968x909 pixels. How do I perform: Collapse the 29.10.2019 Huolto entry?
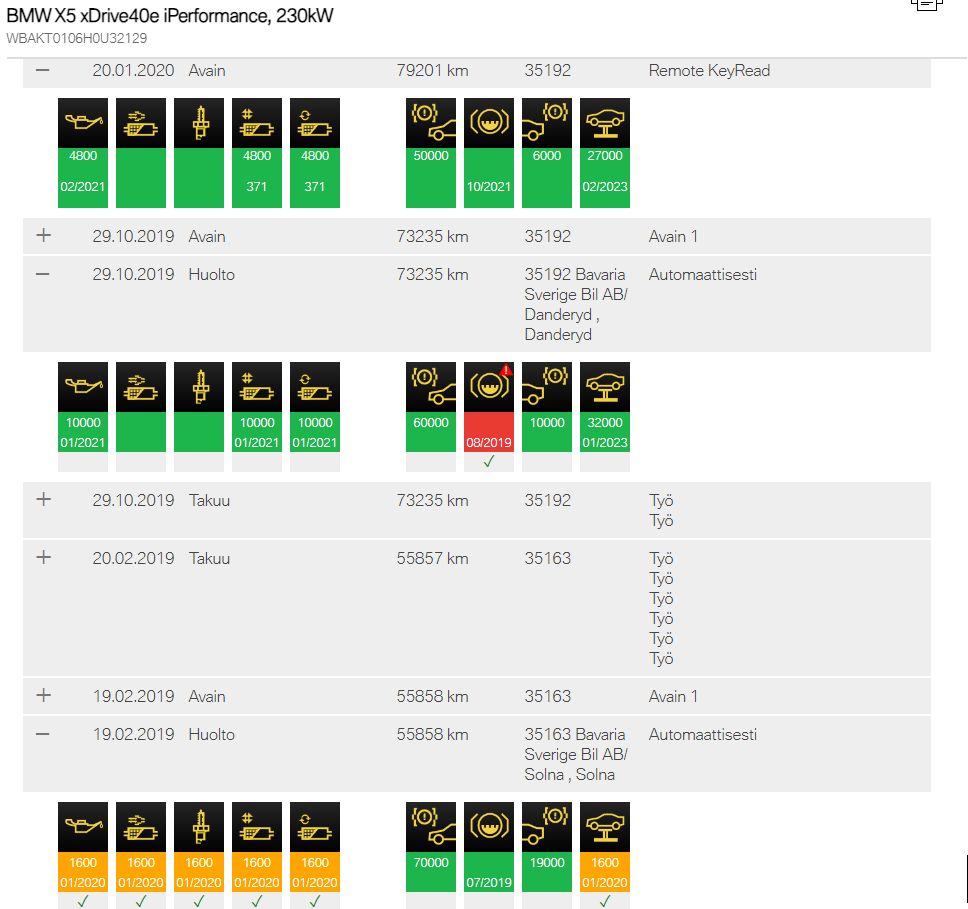(43, 274)
